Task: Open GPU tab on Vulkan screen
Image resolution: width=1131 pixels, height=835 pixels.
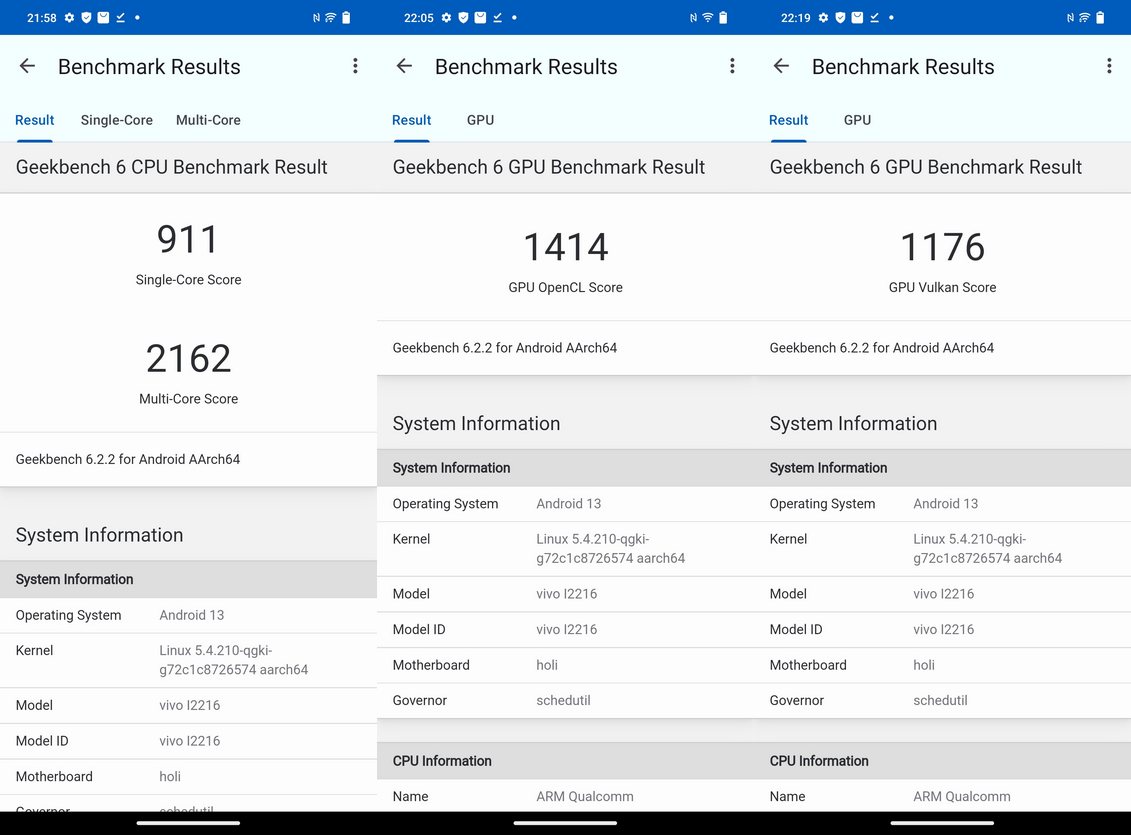Action: (858, 120)
